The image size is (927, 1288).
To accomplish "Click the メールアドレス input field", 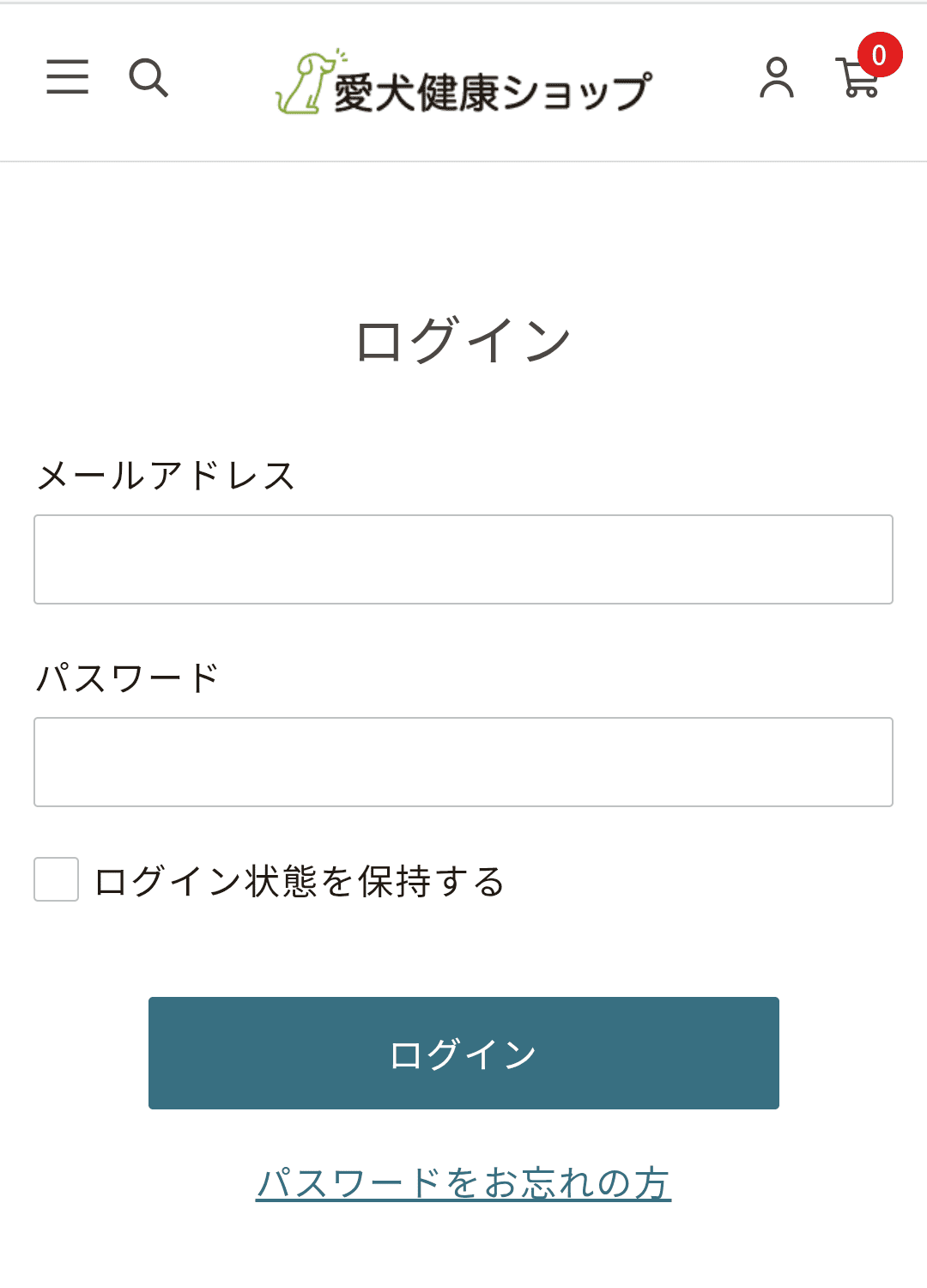I will pyautogui.click(x=463, y=559).
